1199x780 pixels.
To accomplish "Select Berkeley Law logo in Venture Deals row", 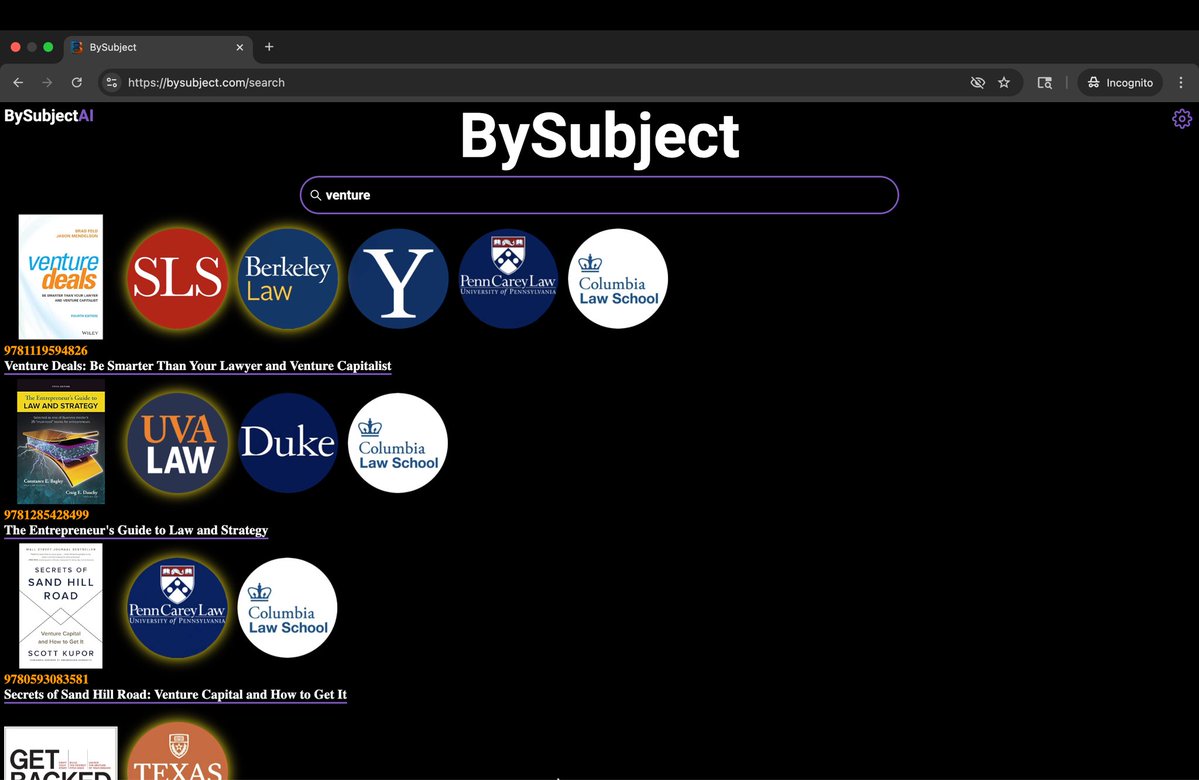I will click(x=288, y=278).
